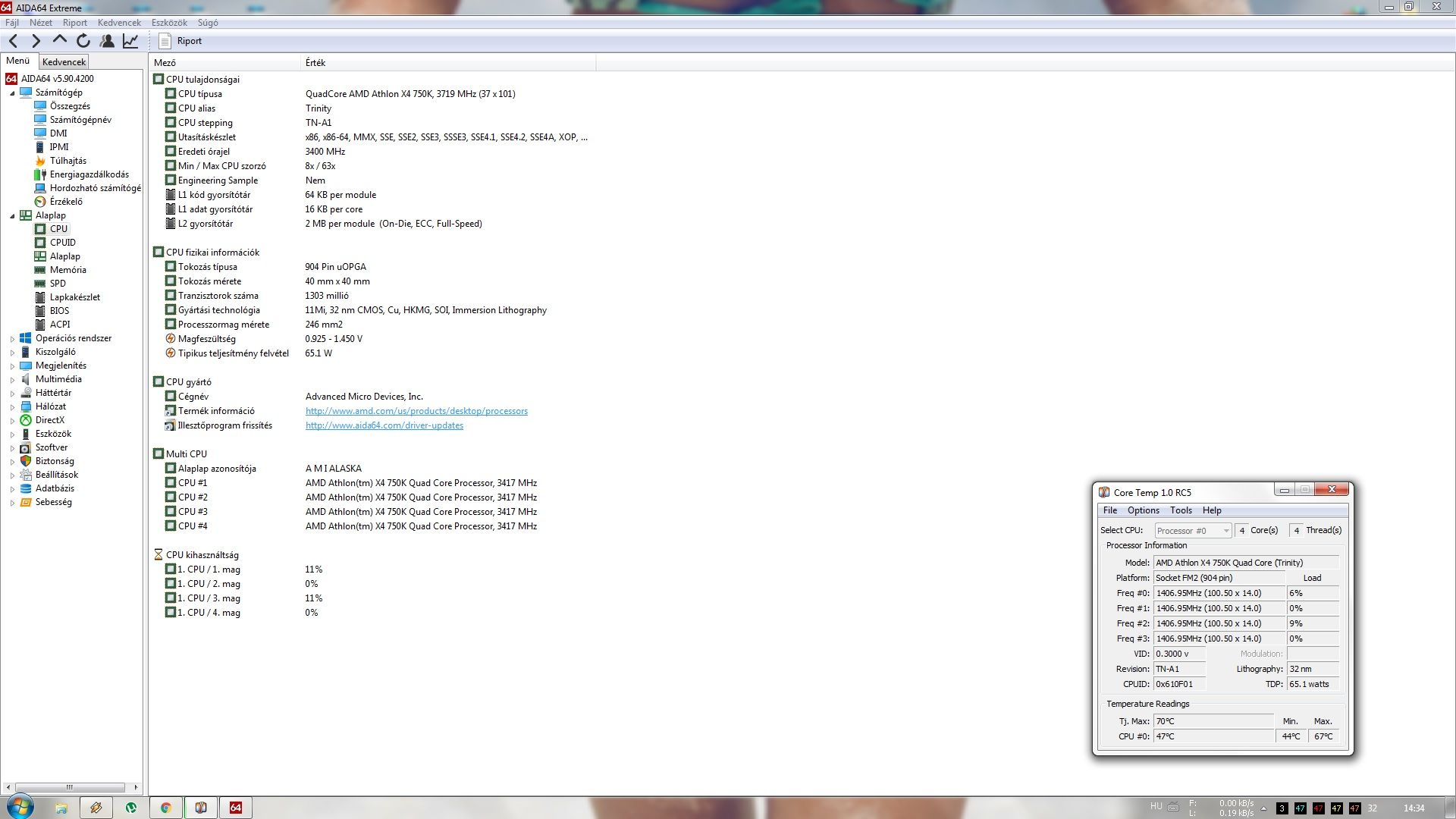Expand the Megjelenítés node
Screen dimensions: 1456x819
12,366
